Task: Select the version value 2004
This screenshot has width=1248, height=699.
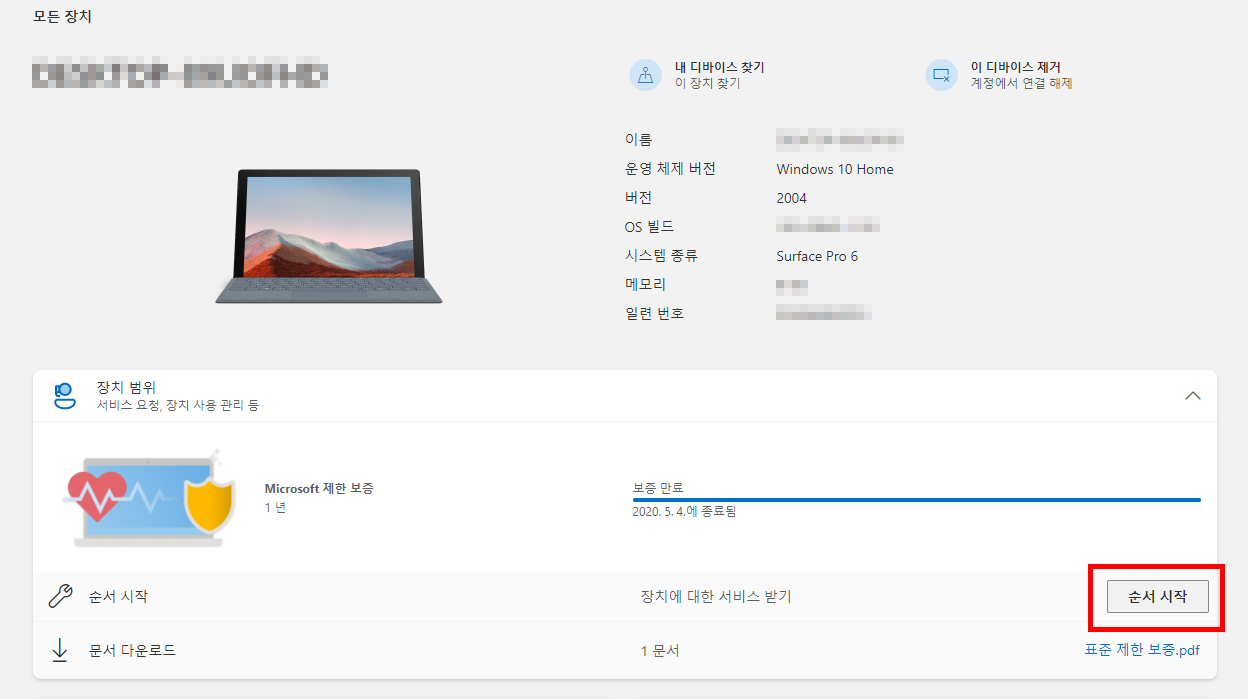Action: coord(791,198)
